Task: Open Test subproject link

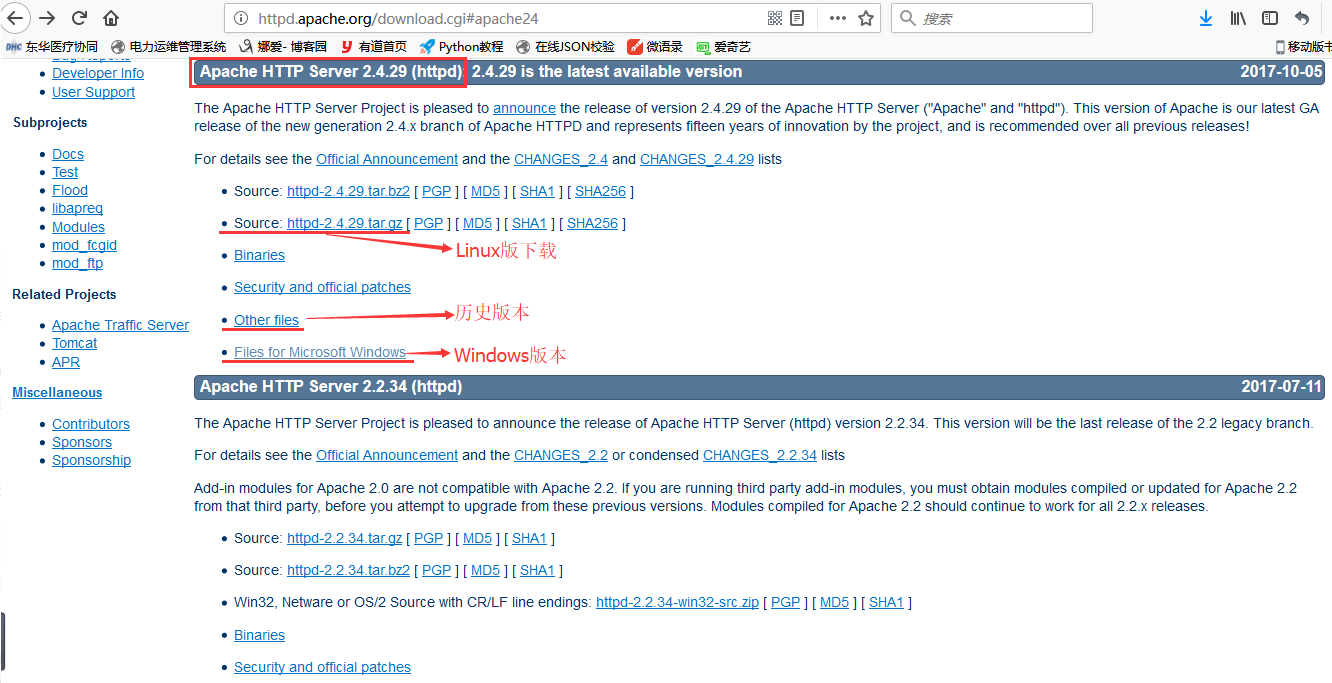Action: [65, 172]
